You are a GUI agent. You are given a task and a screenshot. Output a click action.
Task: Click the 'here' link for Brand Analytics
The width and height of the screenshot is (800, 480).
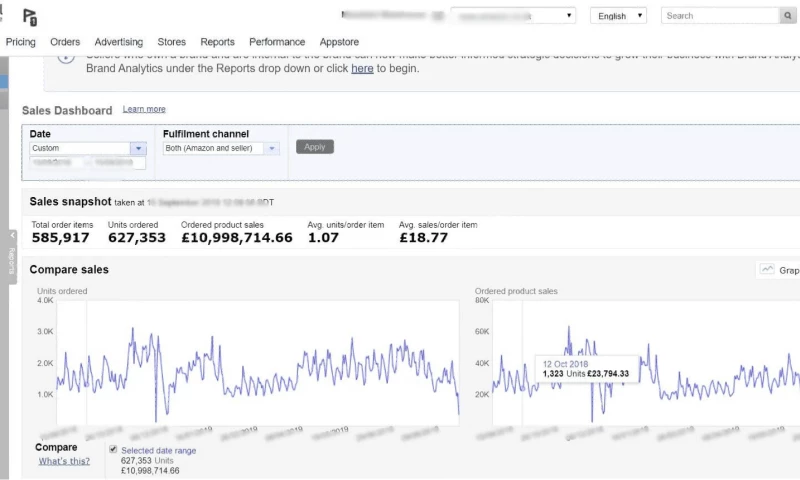click(362, 68)
